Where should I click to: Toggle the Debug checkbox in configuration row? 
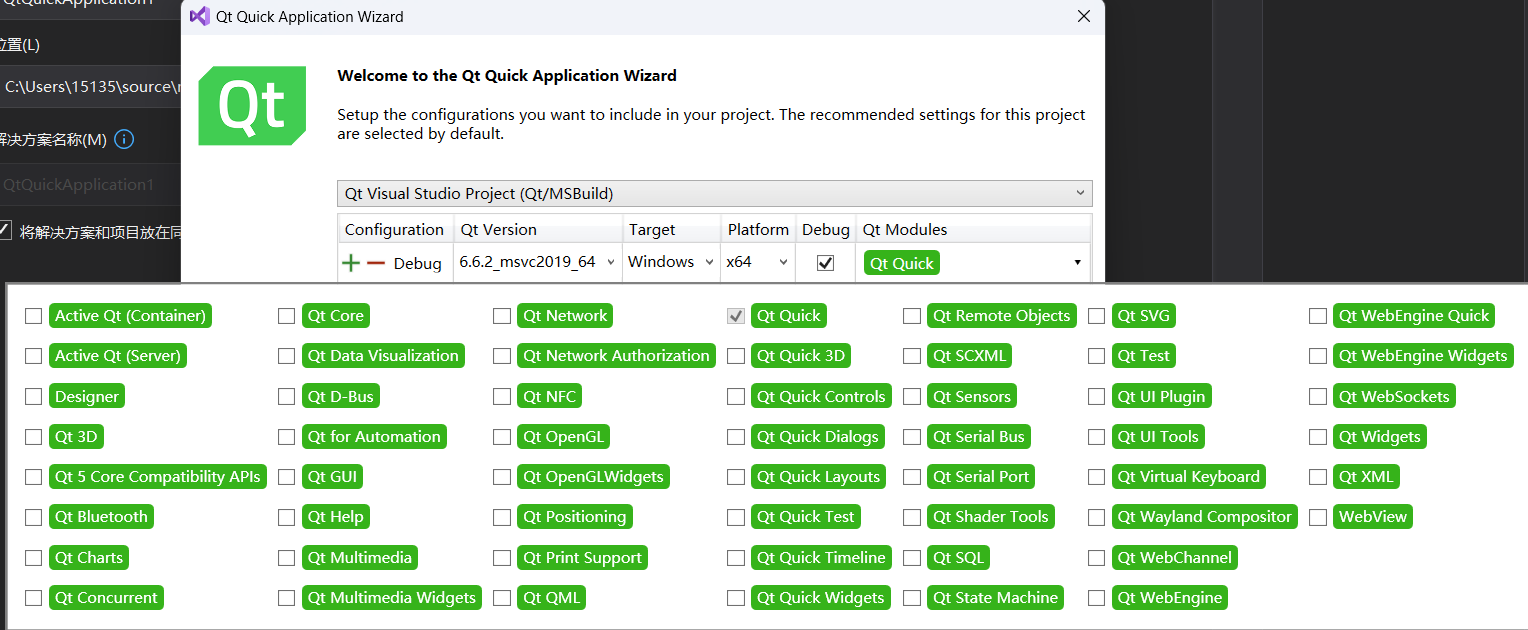coord(825,262)
